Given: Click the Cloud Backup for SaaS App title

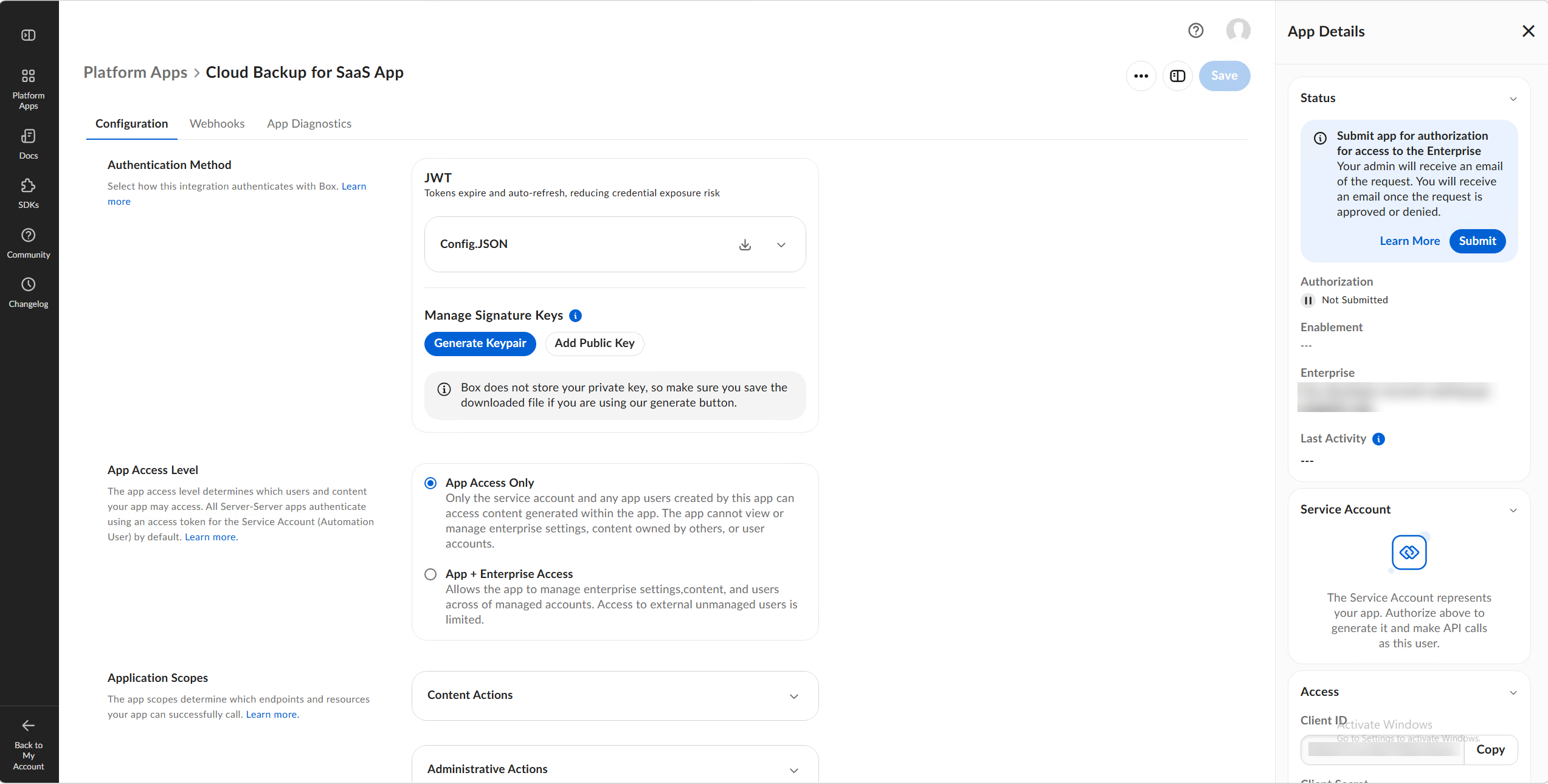Looking at the screenshot, I should [x=305, y=72].
